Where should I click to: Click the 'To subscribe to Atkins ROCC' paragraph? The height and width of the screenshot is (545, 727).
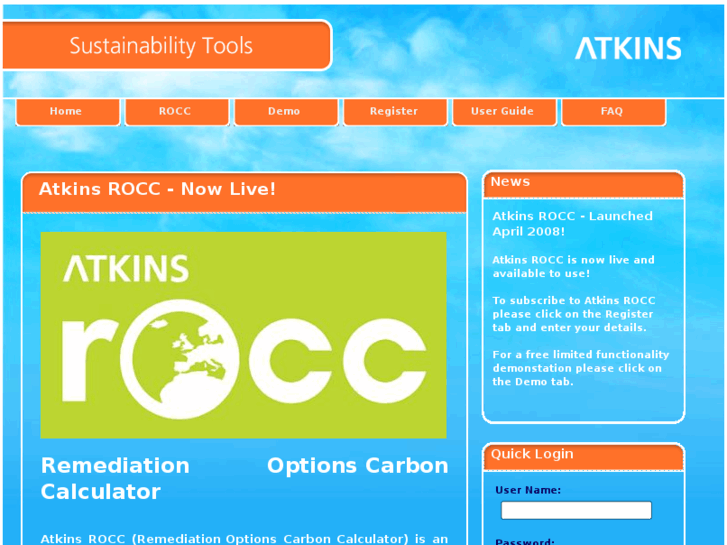pos(574,314)
